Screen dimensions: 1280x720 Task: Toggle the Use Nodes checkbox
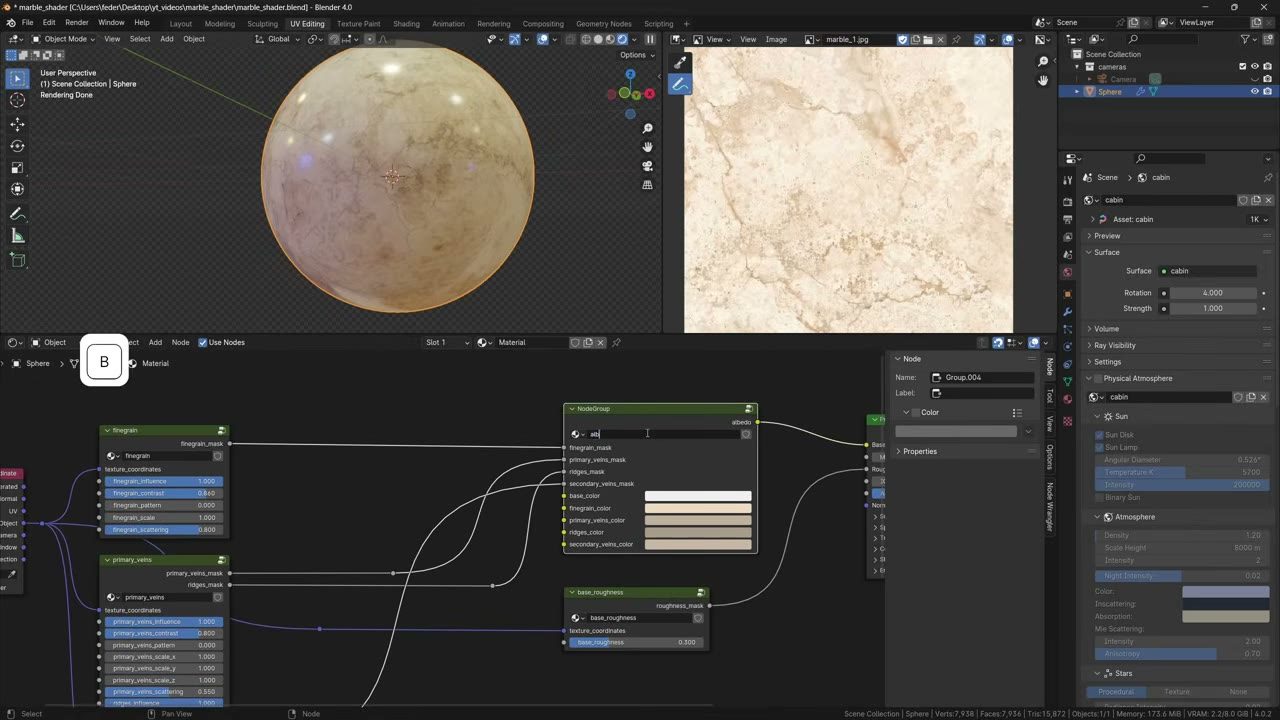203,342
